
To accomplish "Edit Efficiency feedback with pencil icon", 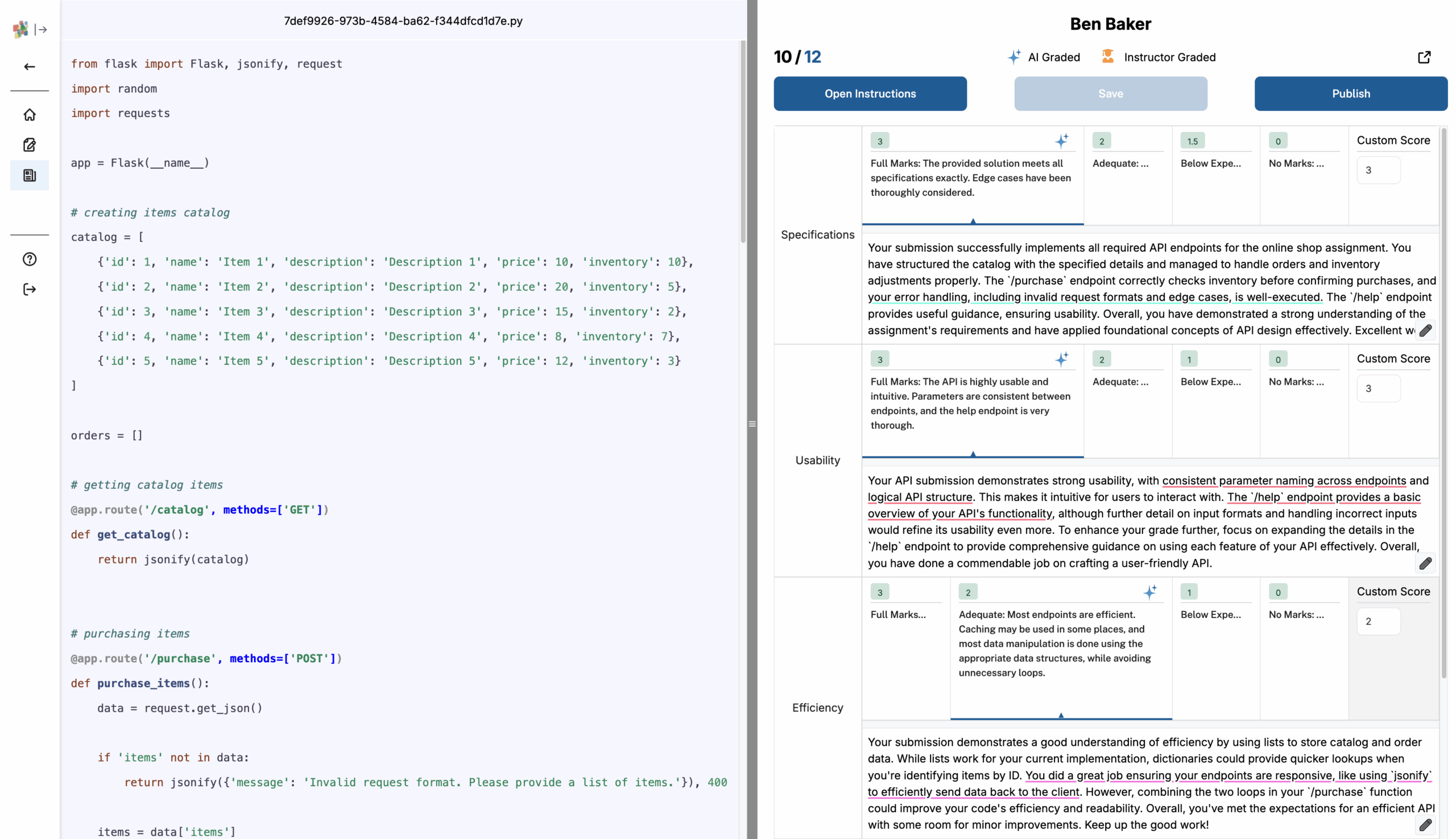I will click(1425, 825).
